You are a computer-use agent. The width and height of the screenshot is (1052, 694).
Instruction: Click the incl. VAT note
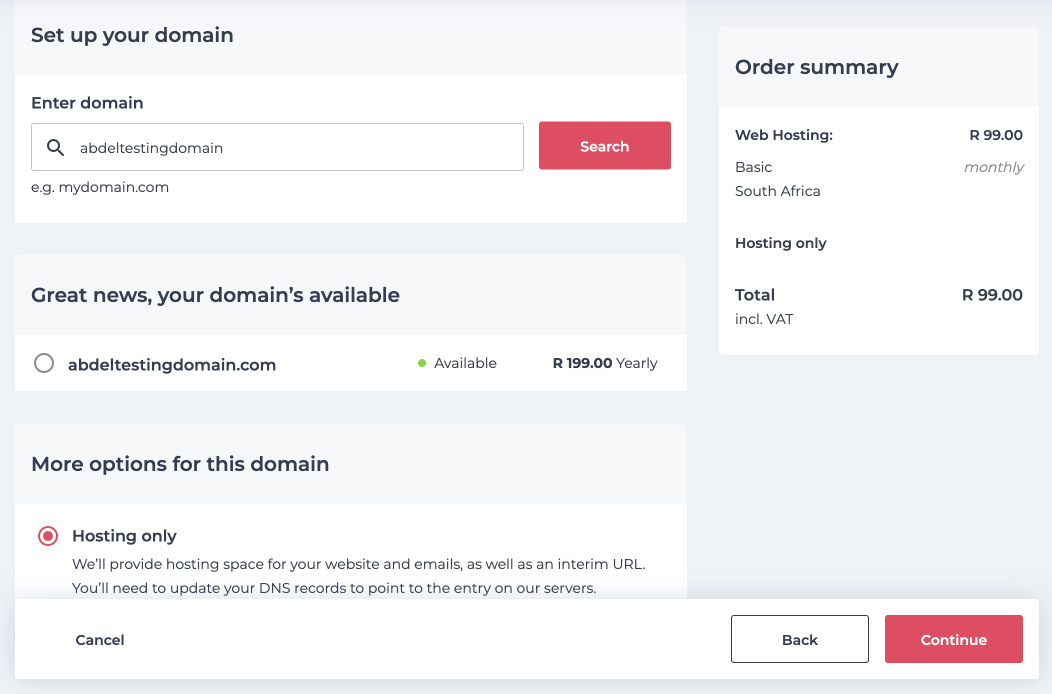tap(764, 319)
